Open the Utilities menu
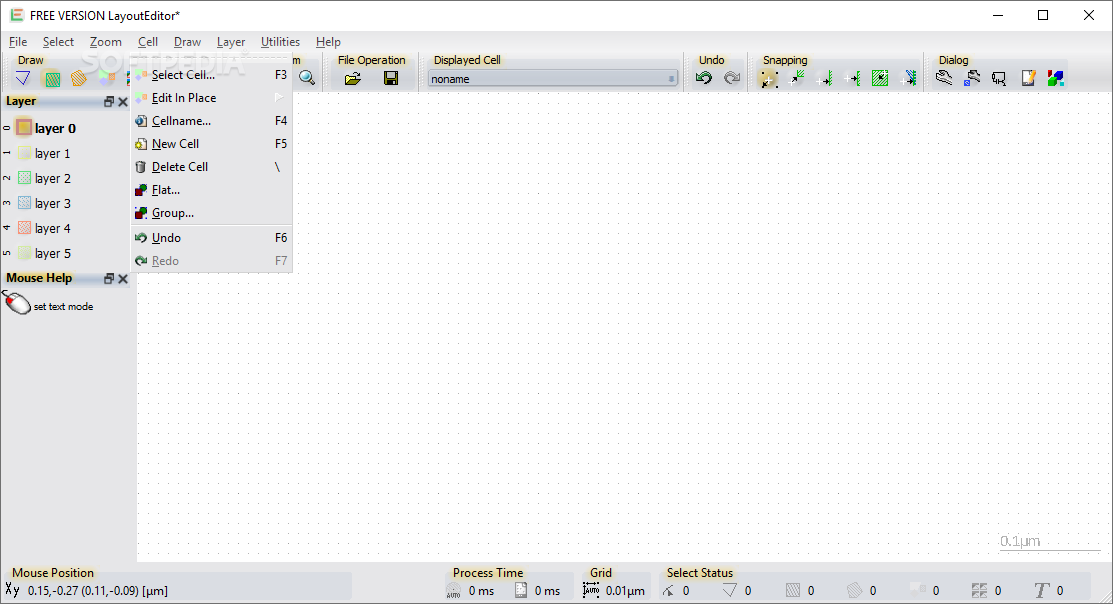 (280, 42)
